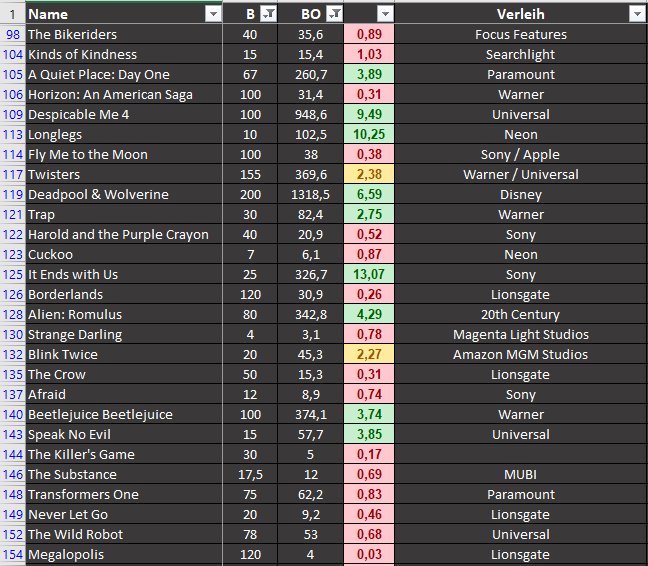Open the unnamed ratio column filter dropdown
This screenshot has width=648, height=566.
click(x=385, y=14)
